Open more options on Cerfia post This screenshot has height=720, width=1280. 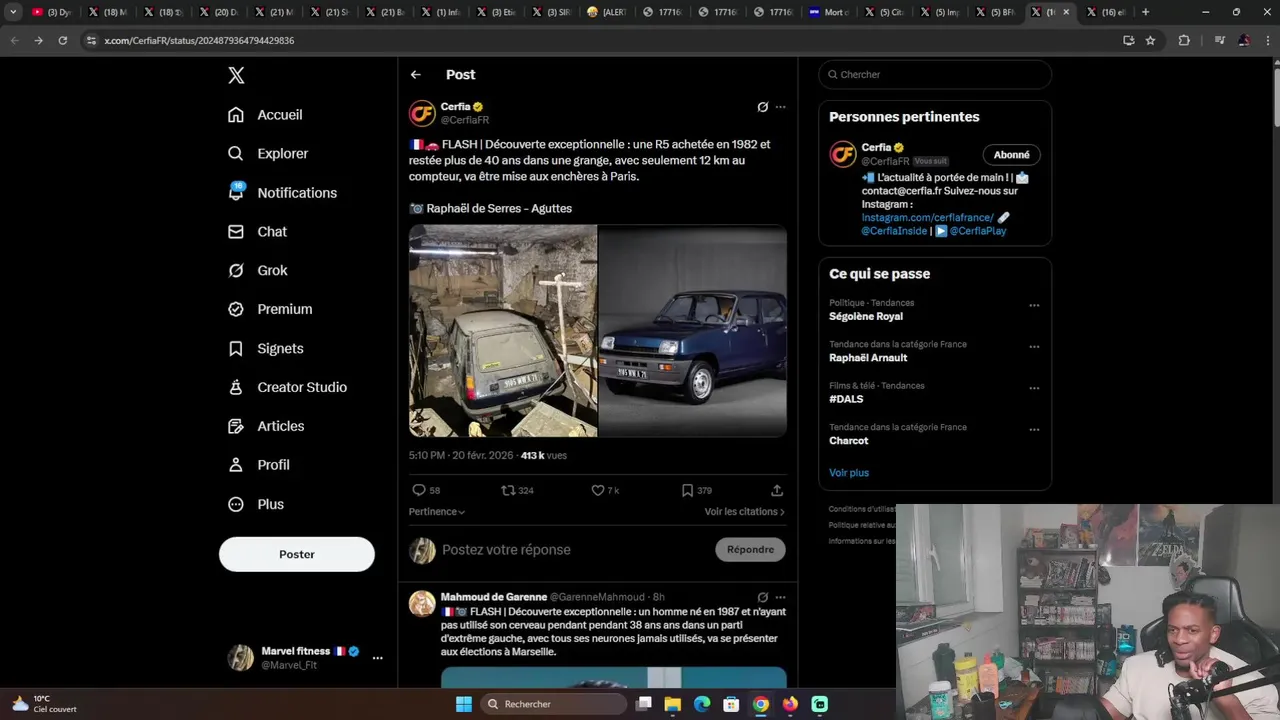781,107
